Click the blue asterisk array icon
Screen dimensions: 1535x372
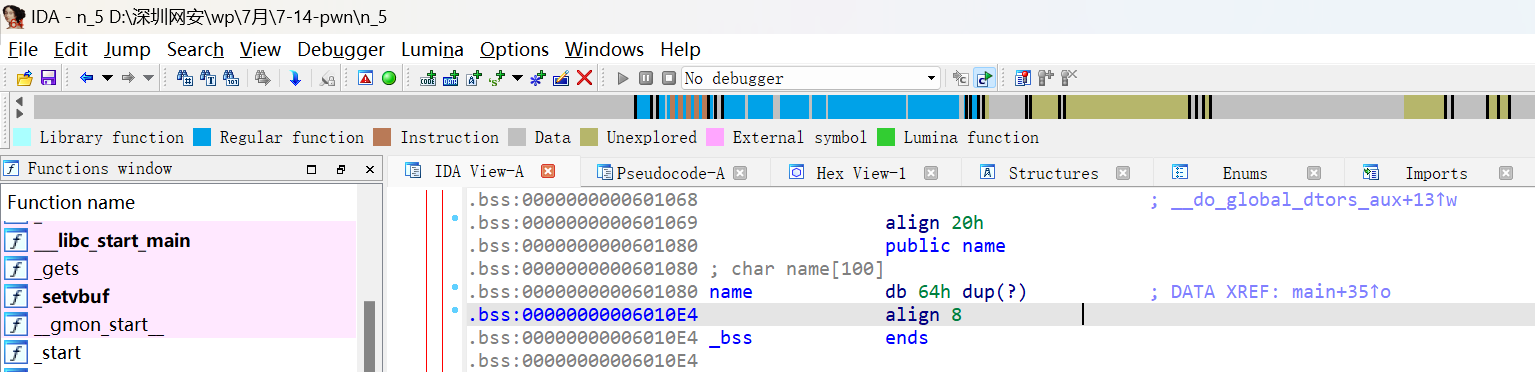(538, 77)
